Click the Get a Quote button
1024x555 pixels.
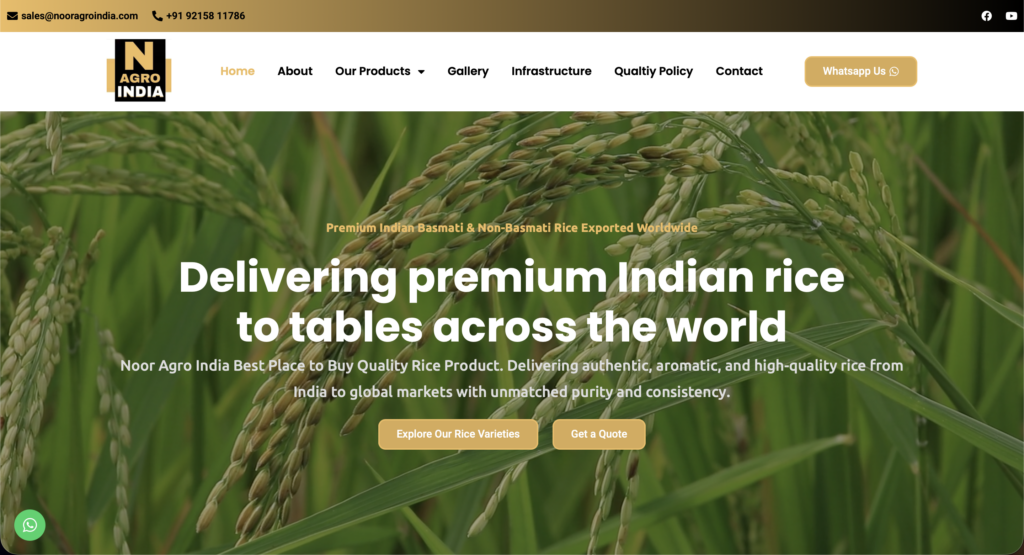pos(599,434)
